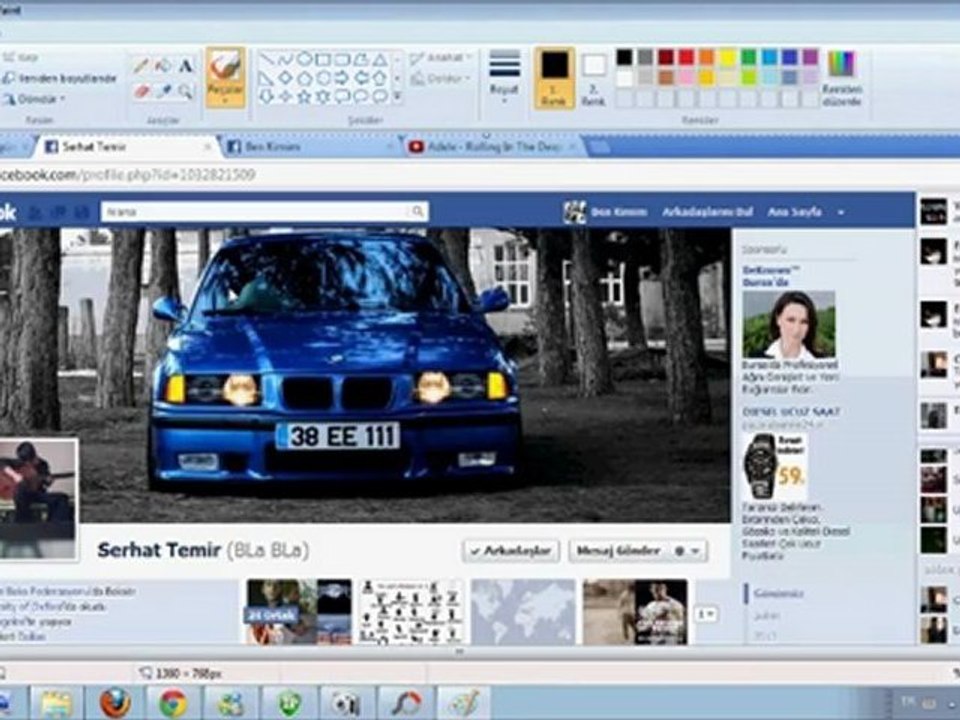Screen dimensions: 960x720
Task: Click the Serhat Temir browser tab
Action: pos(126,147)
